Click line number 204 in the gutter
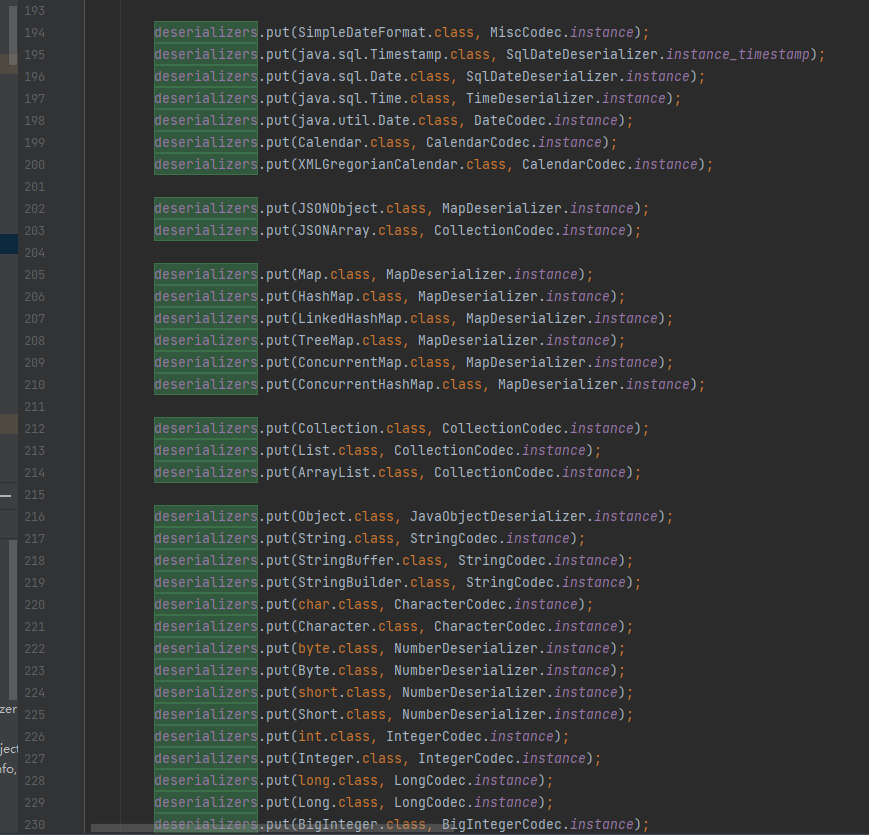 34,253
